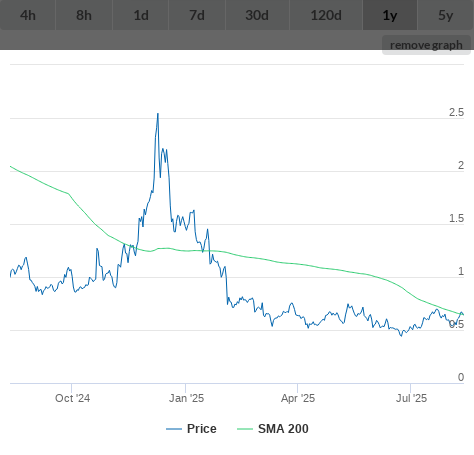Show the 5y price history
This screenshot has height=455, width=474.
pos(446,15)
